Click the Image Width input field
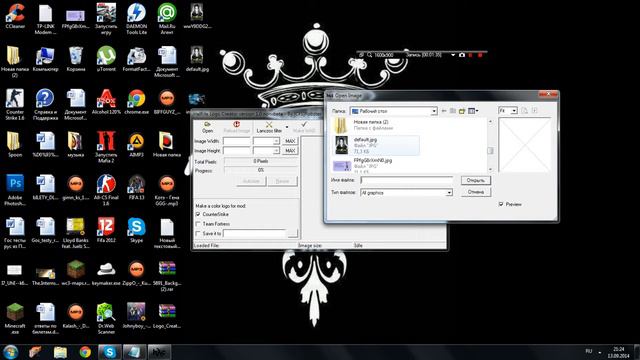 [x=237, y=141]
